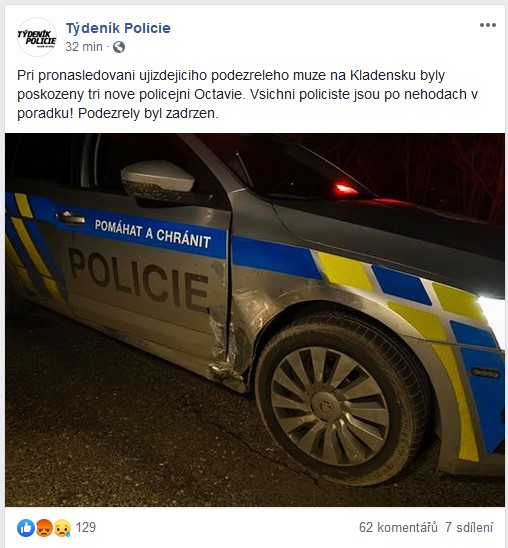Click the car's wheel hubcap in photo
Image resolution: width=508 pixels, height=548 pixels.
(330, 406)
